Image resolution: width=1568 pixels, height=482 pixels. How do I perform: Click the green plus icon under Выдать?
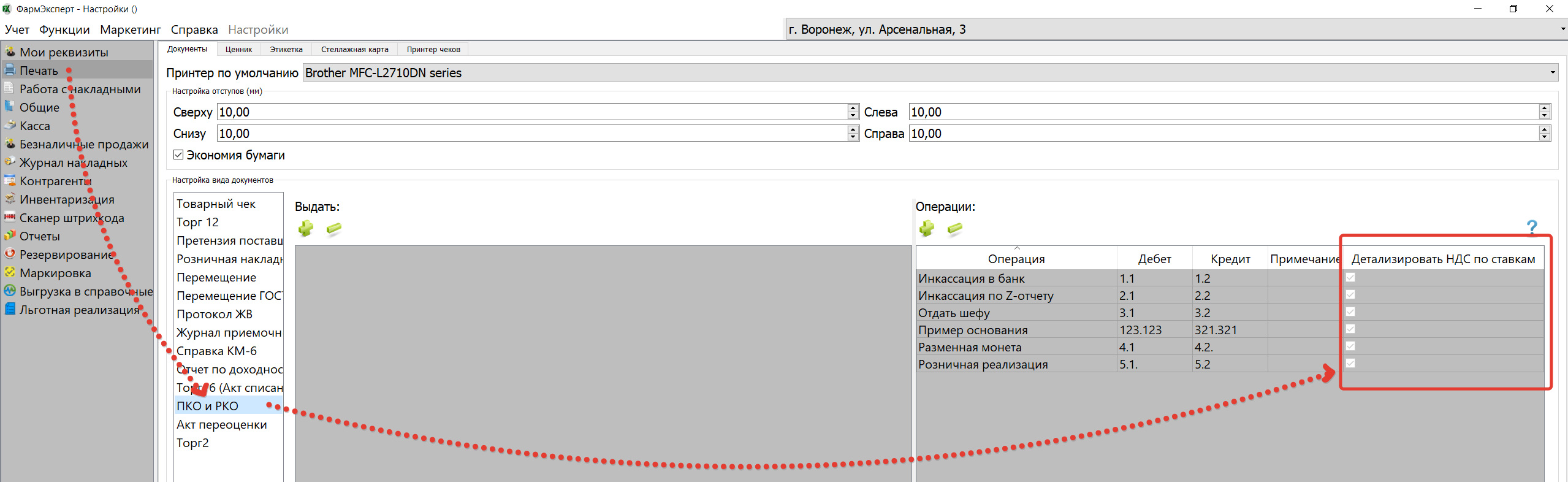coord(305,229)
